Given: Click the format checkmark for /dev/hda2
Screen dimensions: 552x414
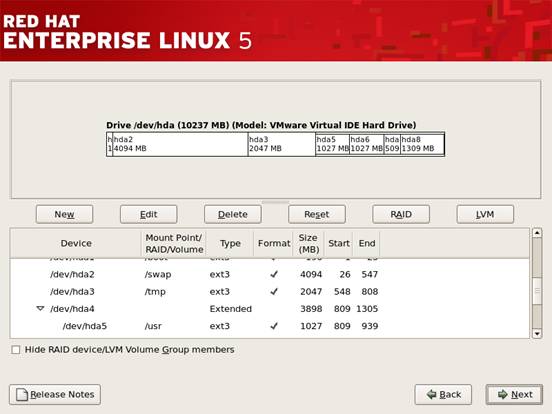Looking at the screenshot, I should 274,274.
